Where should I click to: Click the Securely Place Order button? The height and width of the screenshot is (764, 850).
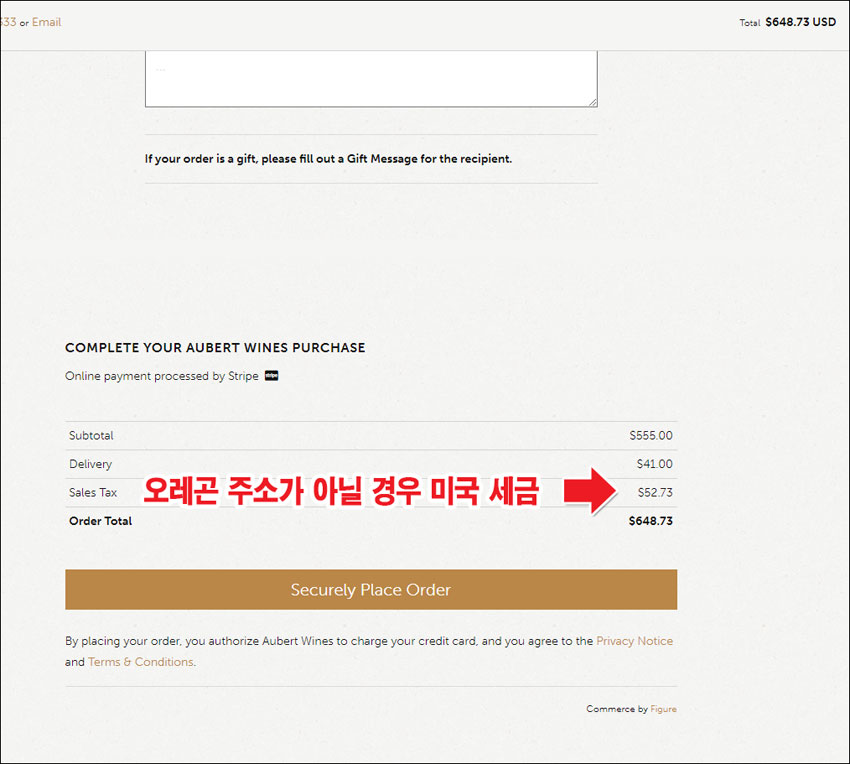(371, 589)
